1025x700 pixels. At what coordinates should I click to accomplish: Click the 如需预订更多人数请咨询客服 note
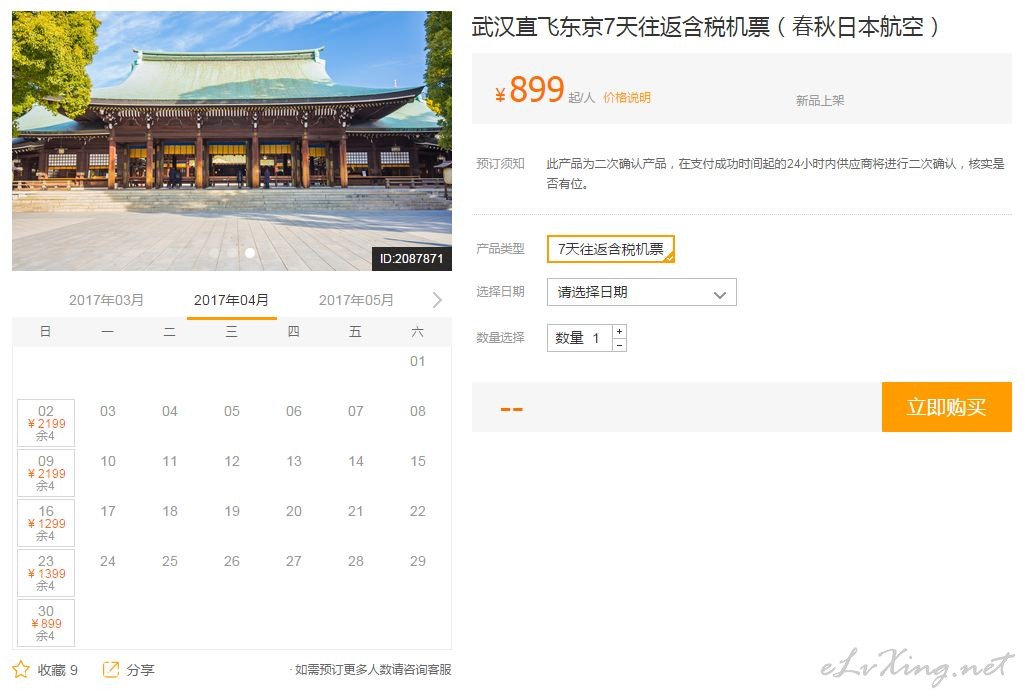(x=373, y=670)
